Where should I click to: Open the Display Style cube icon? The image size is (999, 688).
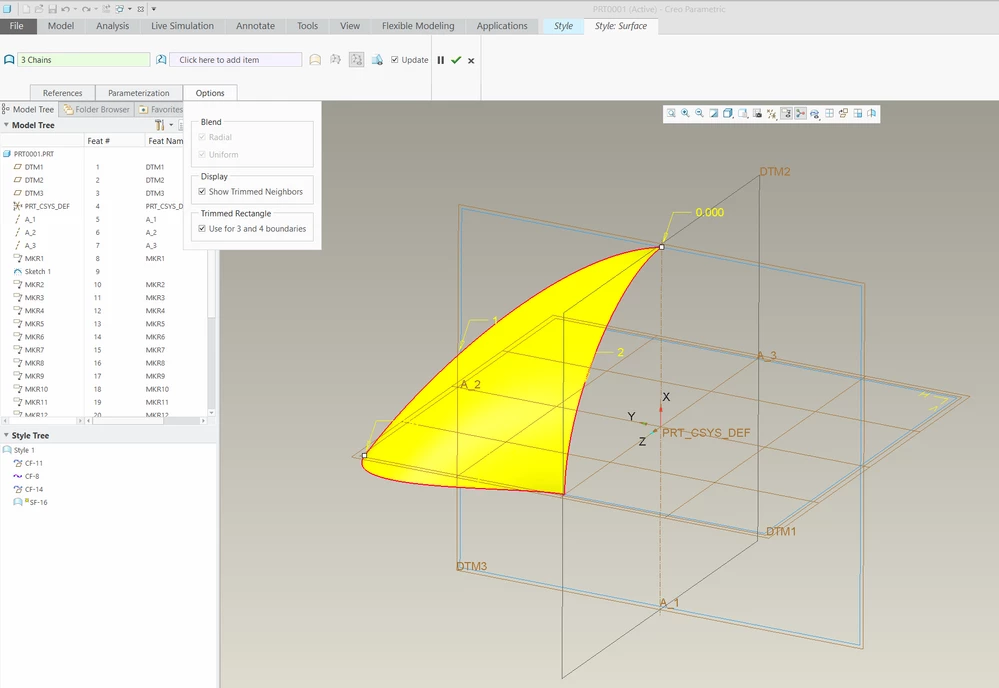(x=728, y=113)
